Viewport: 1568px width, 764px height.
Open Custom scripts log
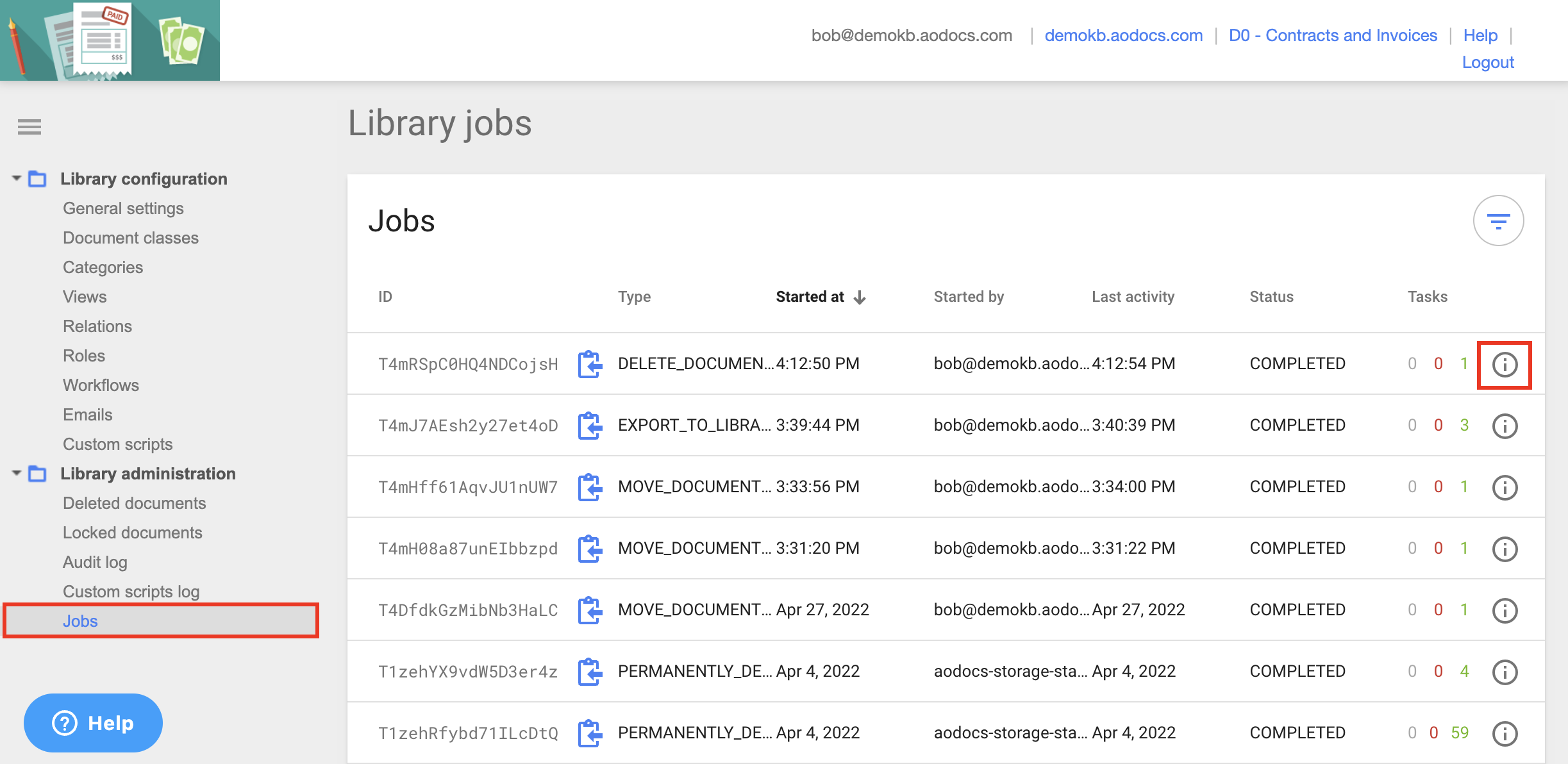point(131,592)
